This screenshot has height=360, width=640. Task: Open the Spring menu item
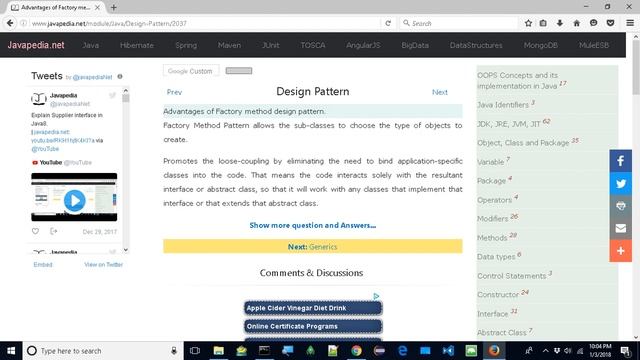tap(186, 45)
